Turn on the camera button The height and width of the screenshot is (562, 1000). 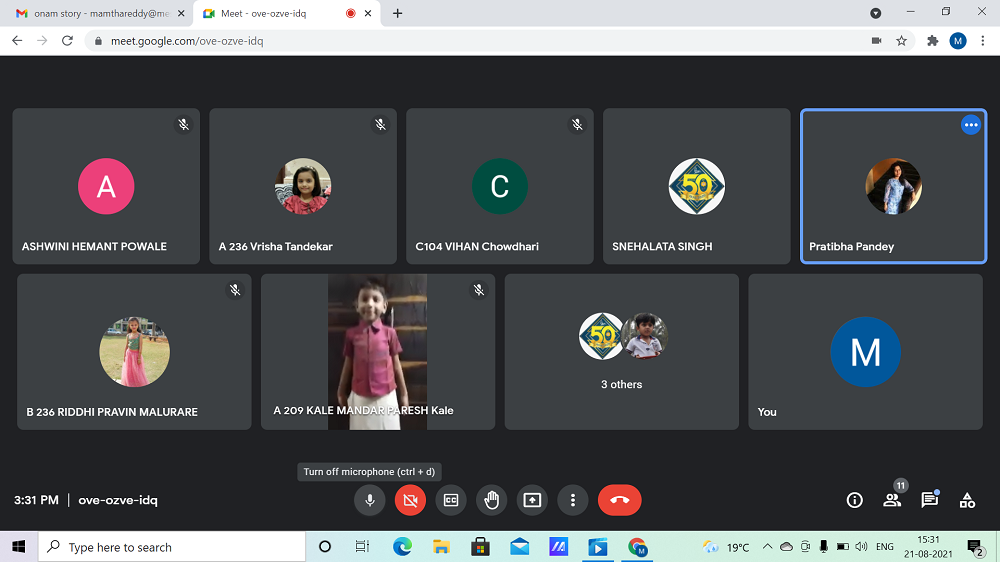[x=410, y=500]
